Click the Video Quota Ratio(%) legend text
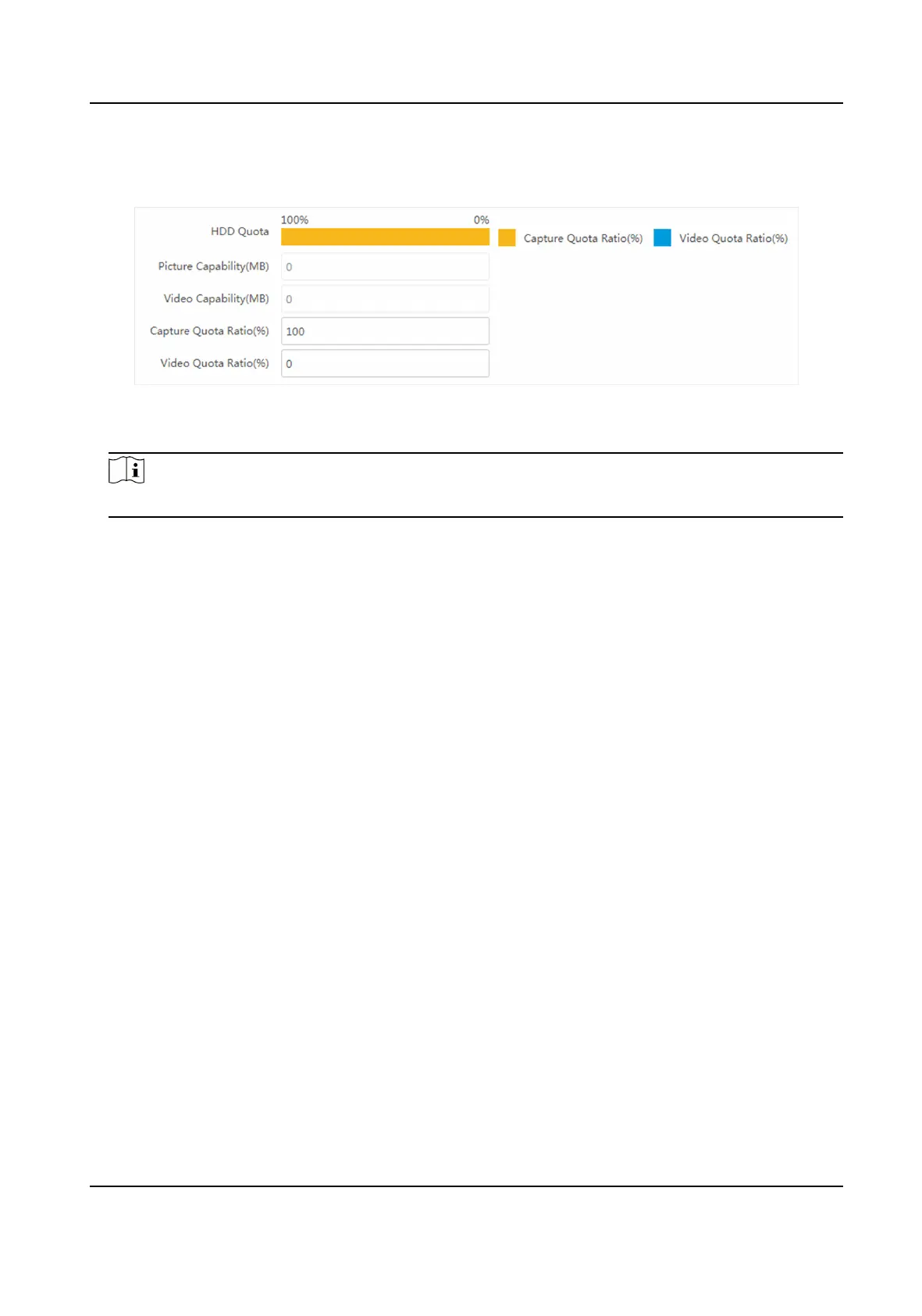The image size is (922, 1316). [733, 238]
